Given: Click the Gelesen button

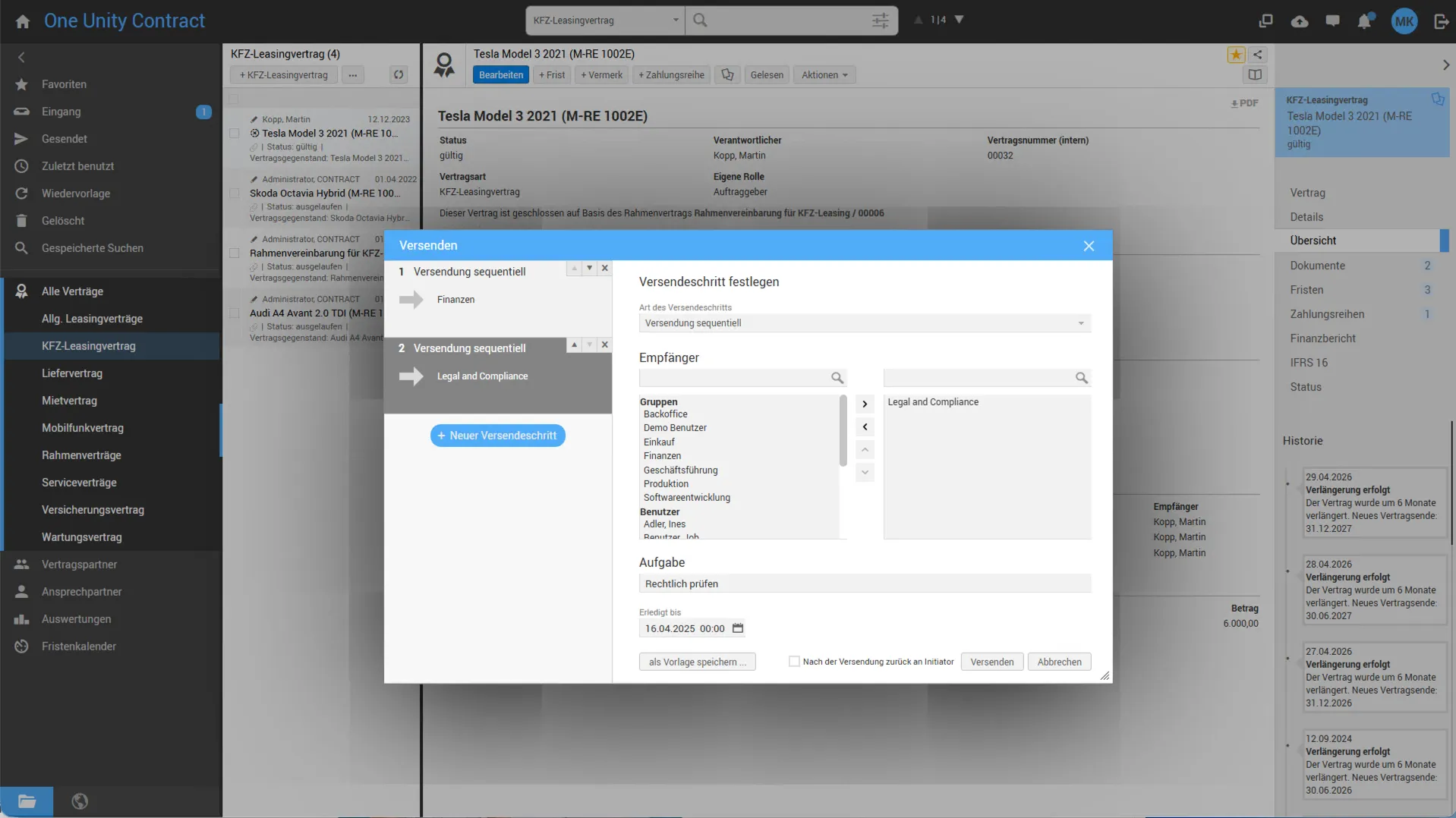Looking at the screenshot, I should tap(767, 74).
